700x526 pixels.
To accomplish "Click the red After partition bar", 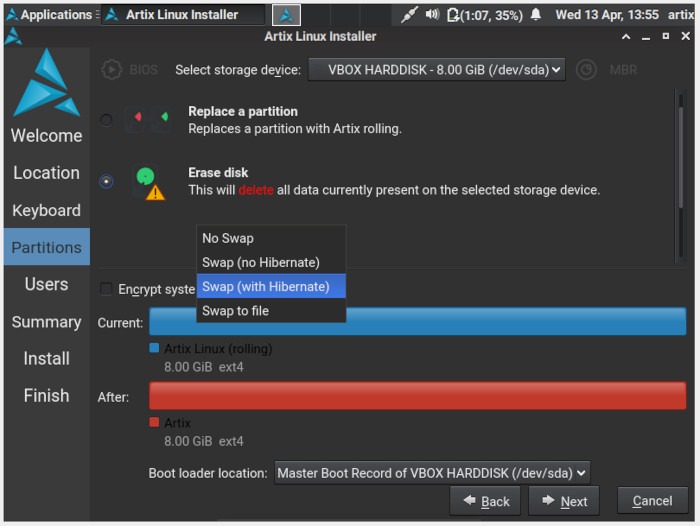I will (418, 396).
